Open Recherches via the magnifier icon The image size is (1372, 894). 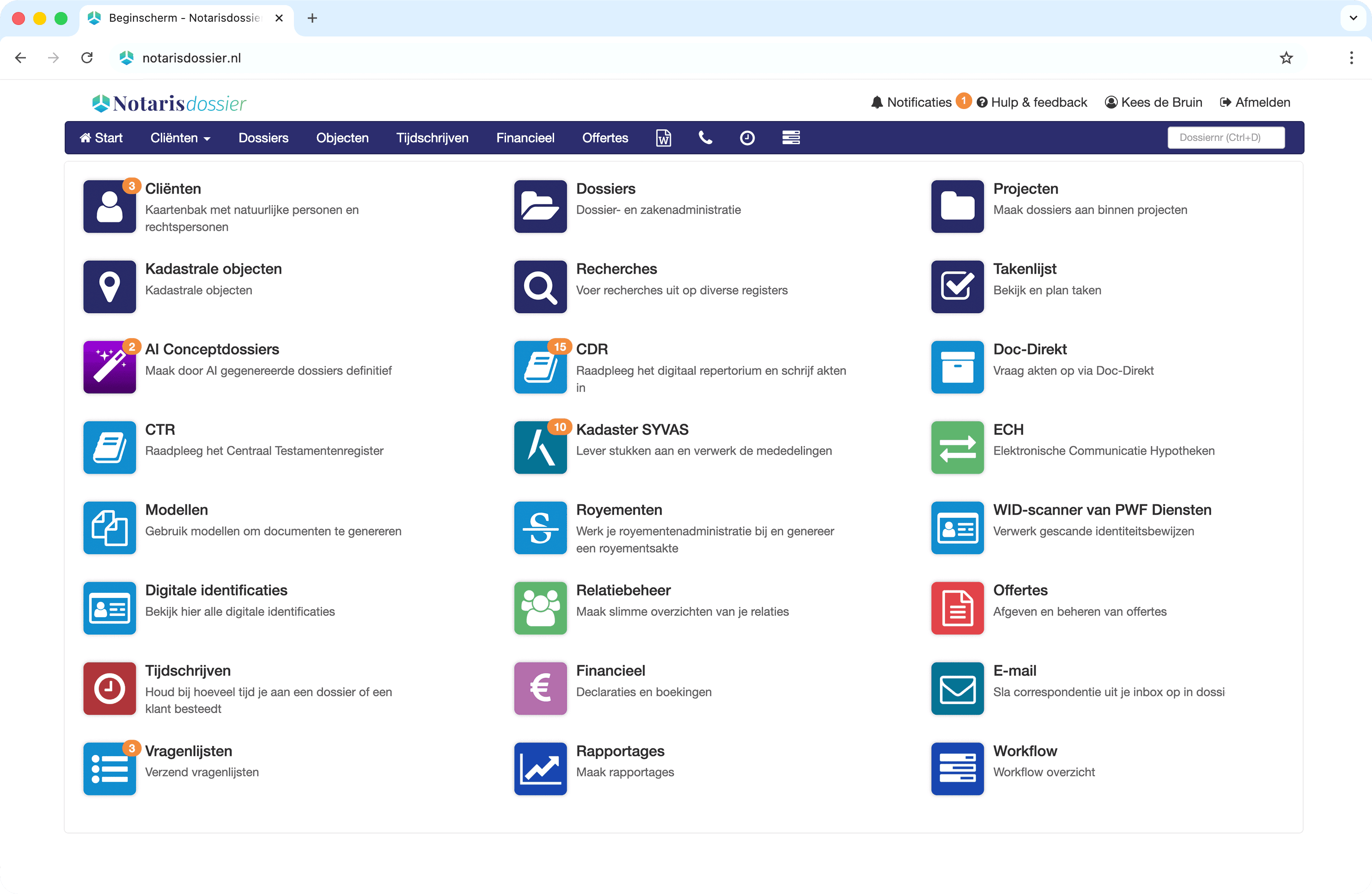(x=540, y=286)
